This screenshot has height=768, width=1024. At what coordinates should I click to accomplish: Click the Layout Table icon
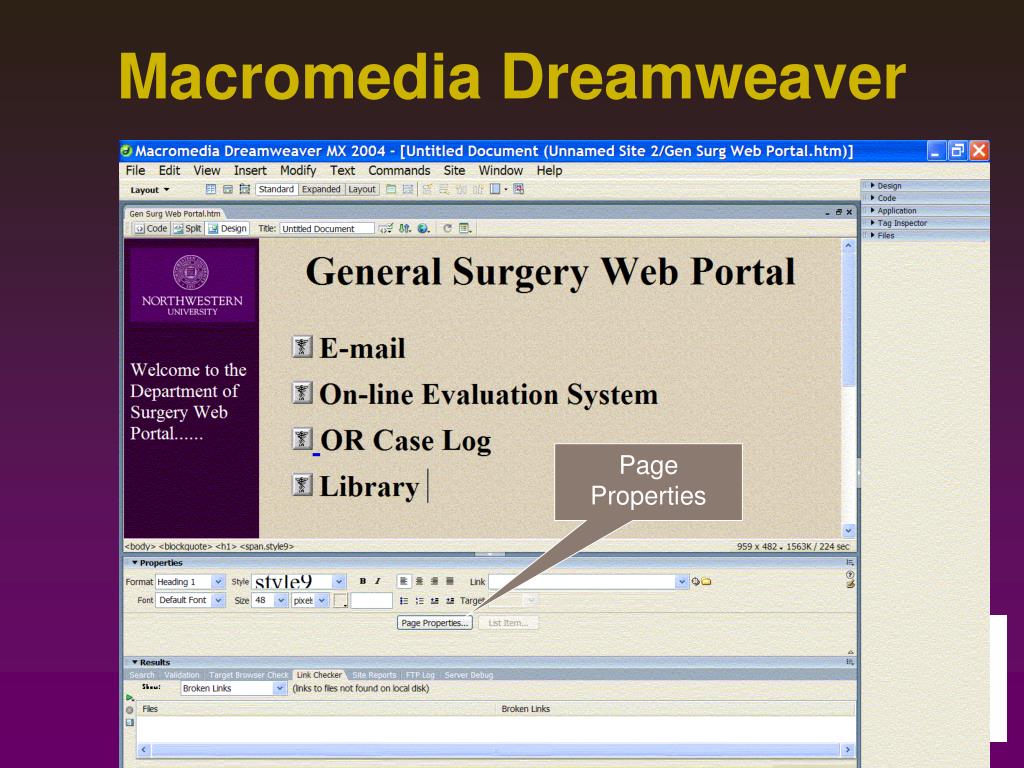coord(391,189)
